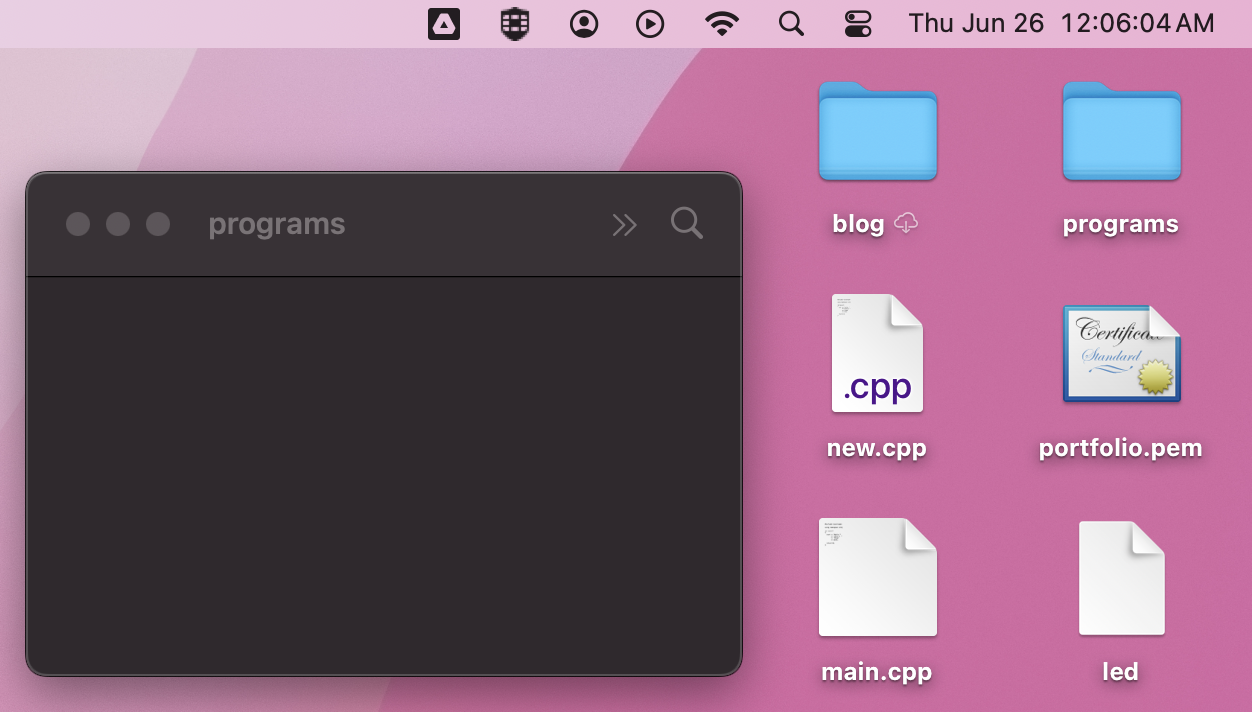This screenshot has height=712, width=1252.
Task: Select the new.cpp file
Action: click(x=877, y=354)
